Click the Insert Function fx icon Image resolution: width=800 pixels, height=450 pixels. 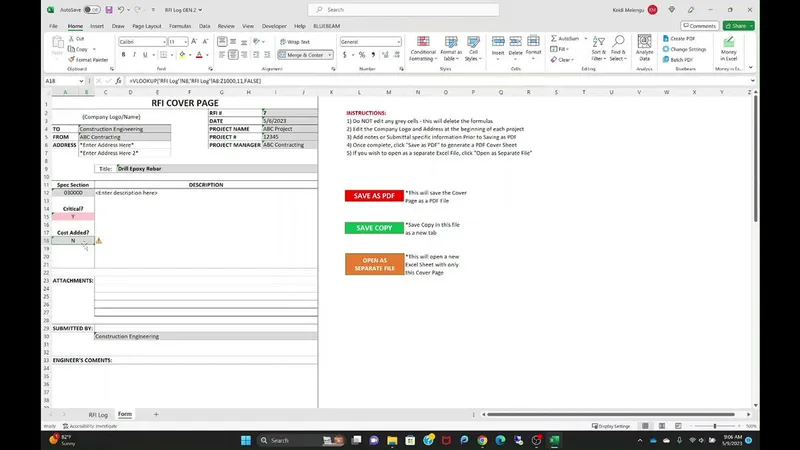tap(118, 81)
